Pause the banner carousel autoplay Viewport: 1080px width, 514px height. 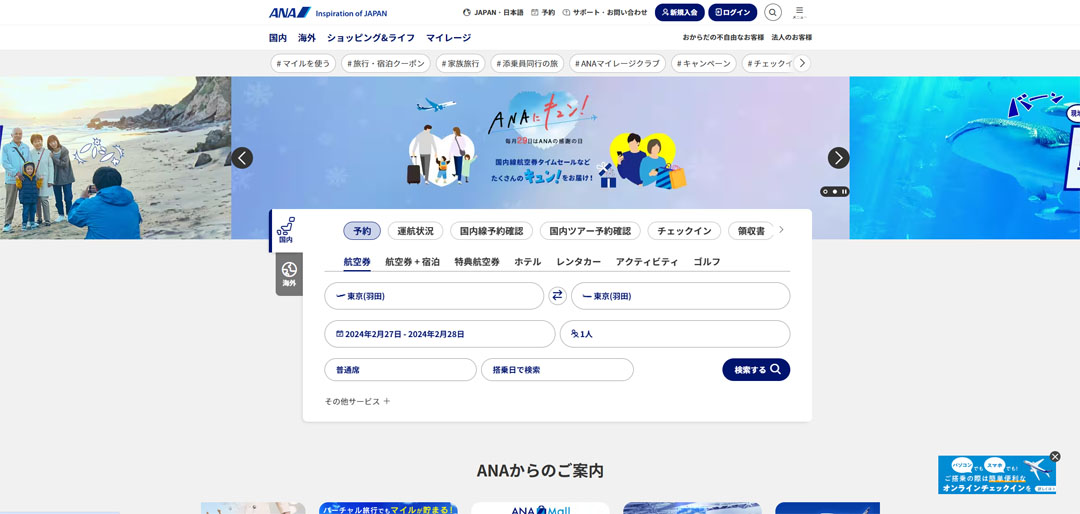(844, 192)
